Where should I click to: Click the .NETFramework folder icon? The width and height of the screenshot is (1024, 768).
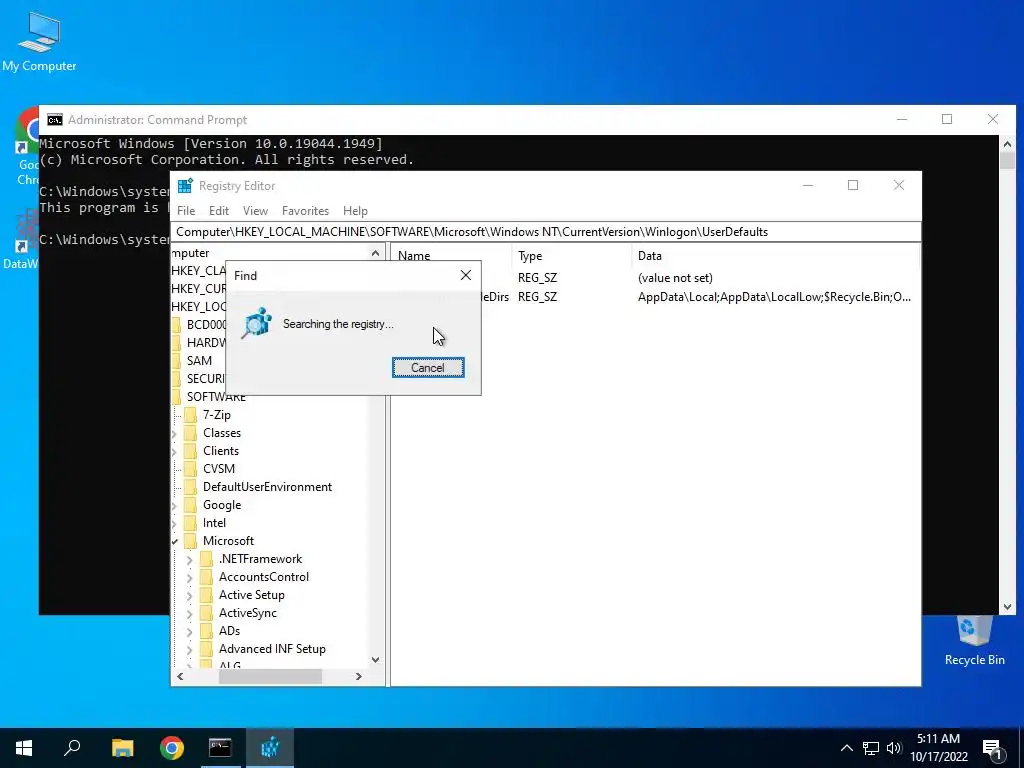[206, 559]
